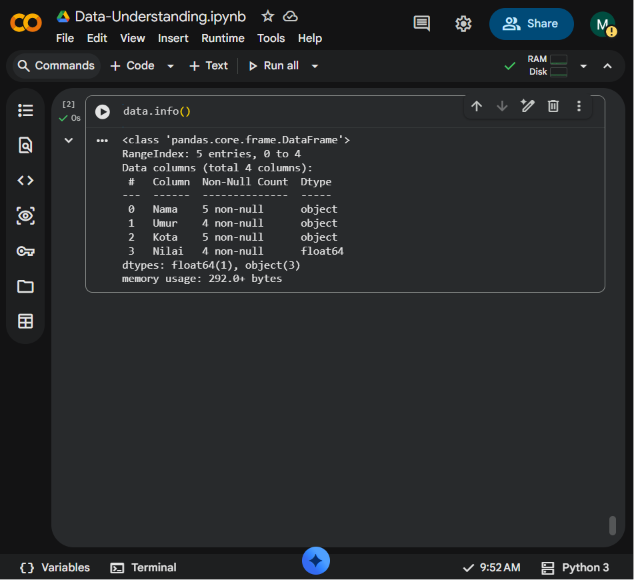Click the data.info() code line
This screenshot has width=634, height=580.
[x=157, y=111]
